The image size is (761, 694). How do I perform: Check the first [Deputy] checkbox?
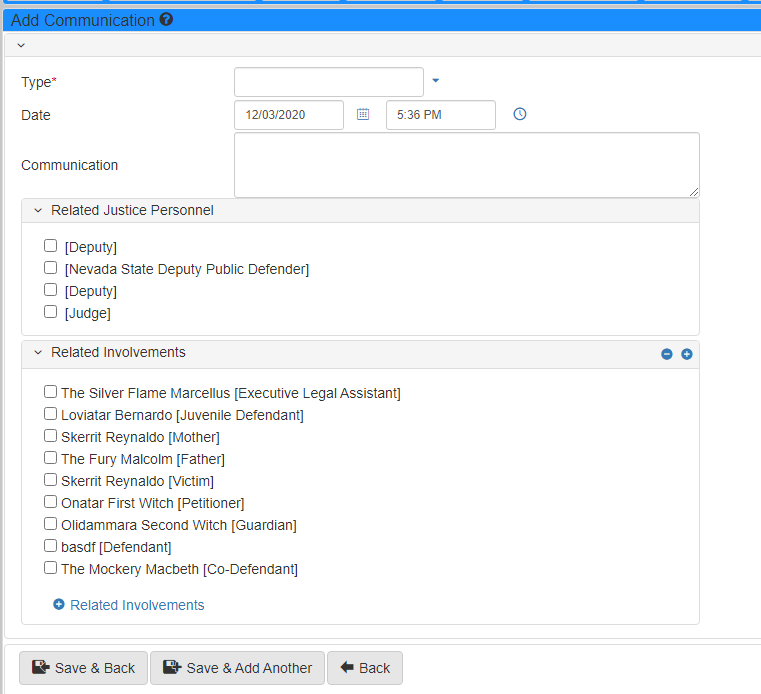pyautogui.click(x=50, y=246)
